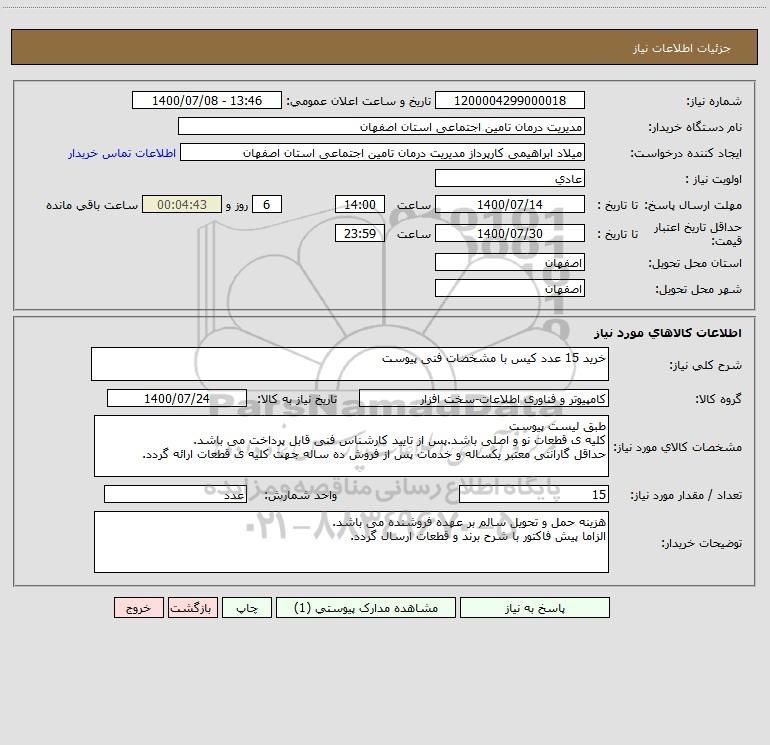Click the response deadline date 1400/07/14

pos(510,204)
